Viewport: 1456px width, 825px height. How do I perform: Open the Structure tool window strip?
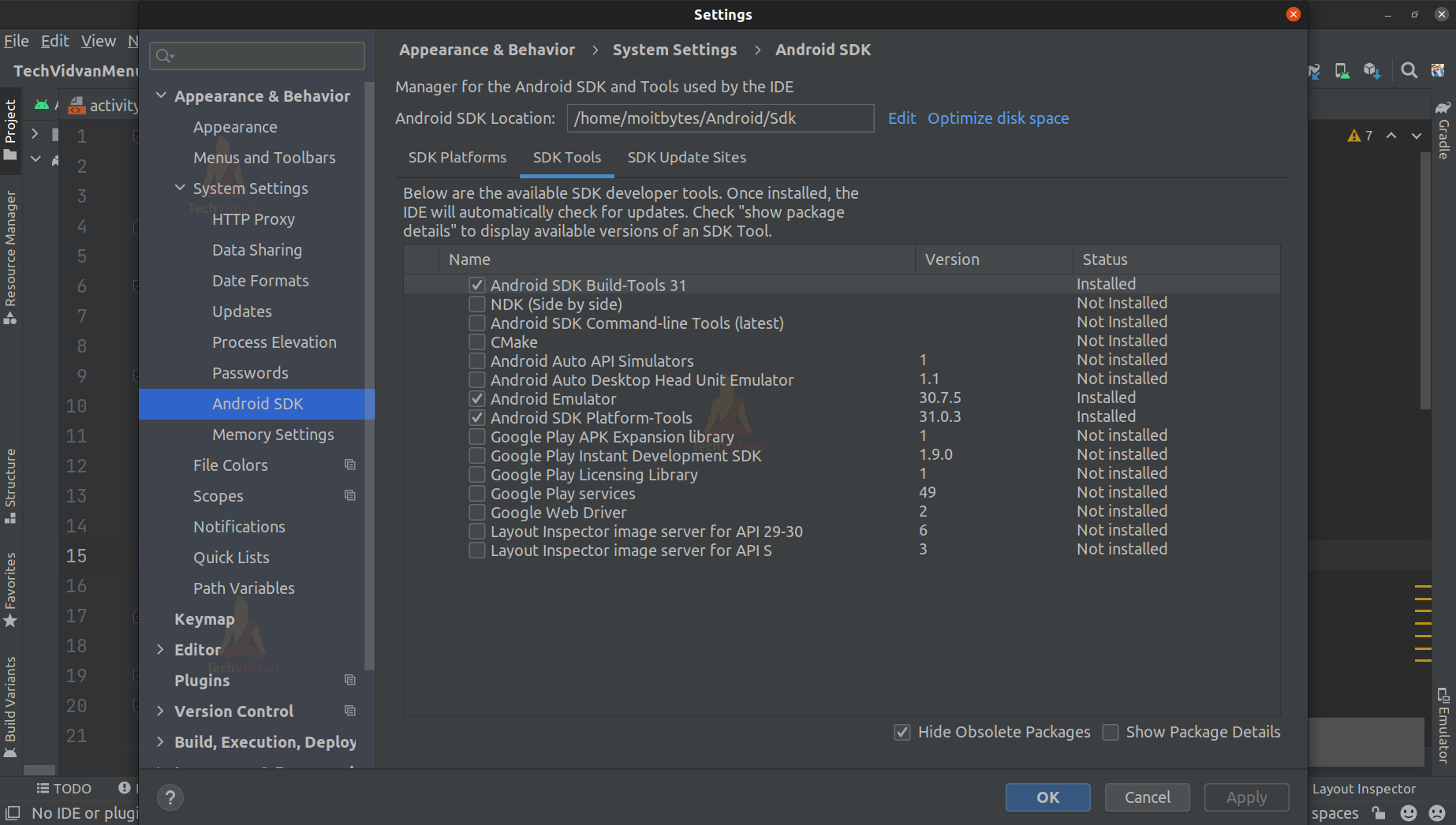[x=10, y=485]
